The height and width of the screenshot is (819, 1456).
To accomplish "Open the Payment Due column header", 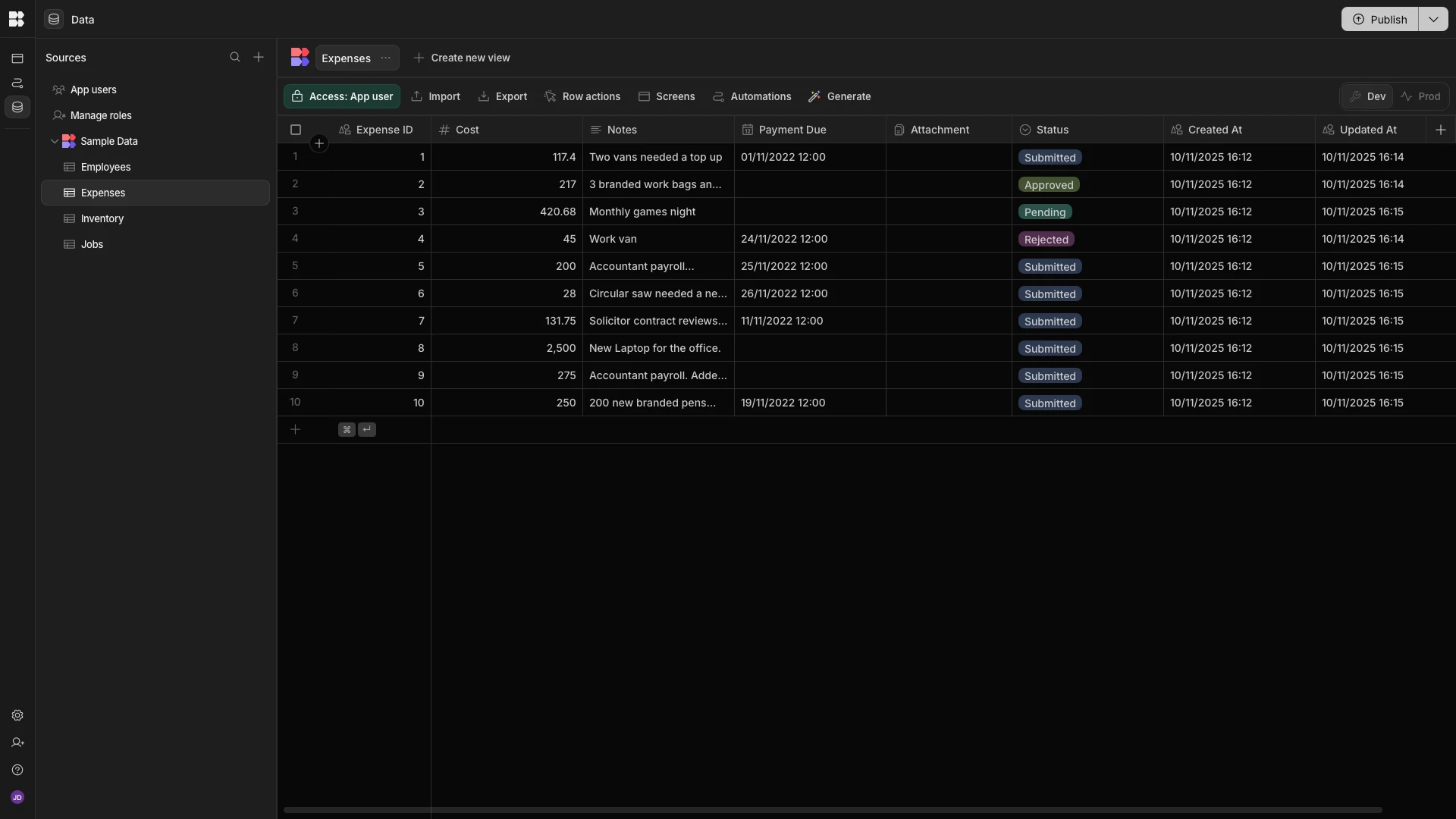I will 810,130.
